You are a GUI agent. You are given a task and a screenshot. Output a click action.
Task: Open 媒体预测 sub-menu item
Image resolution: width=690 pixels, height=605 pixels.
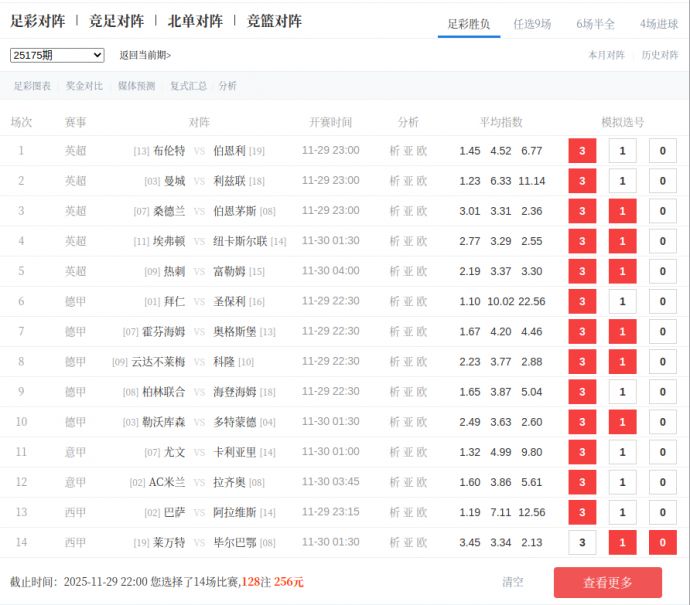(136, 86)
